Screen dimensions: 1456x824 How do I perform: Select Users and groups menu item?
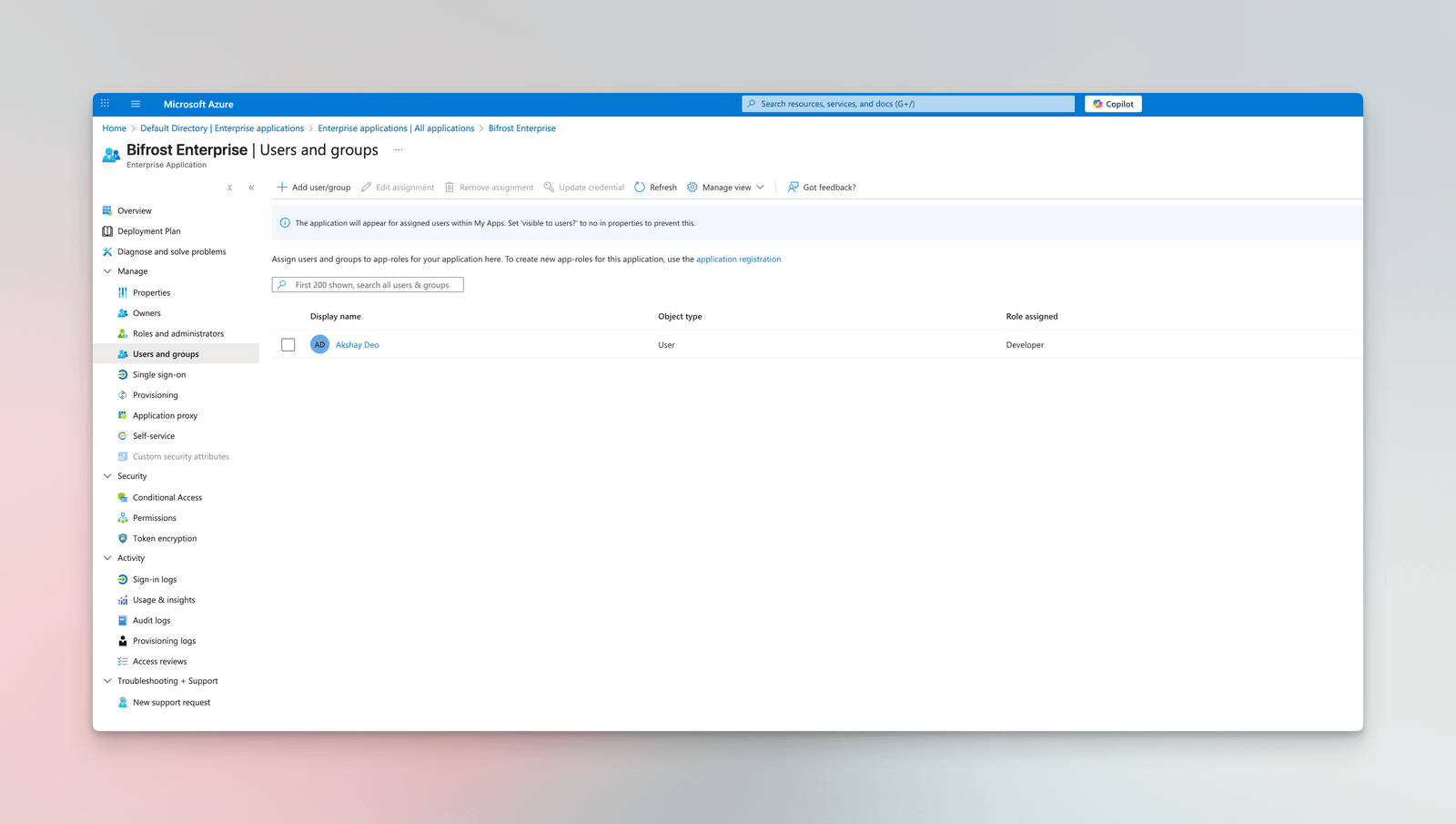pyautogui.click(x=176, y=354)
